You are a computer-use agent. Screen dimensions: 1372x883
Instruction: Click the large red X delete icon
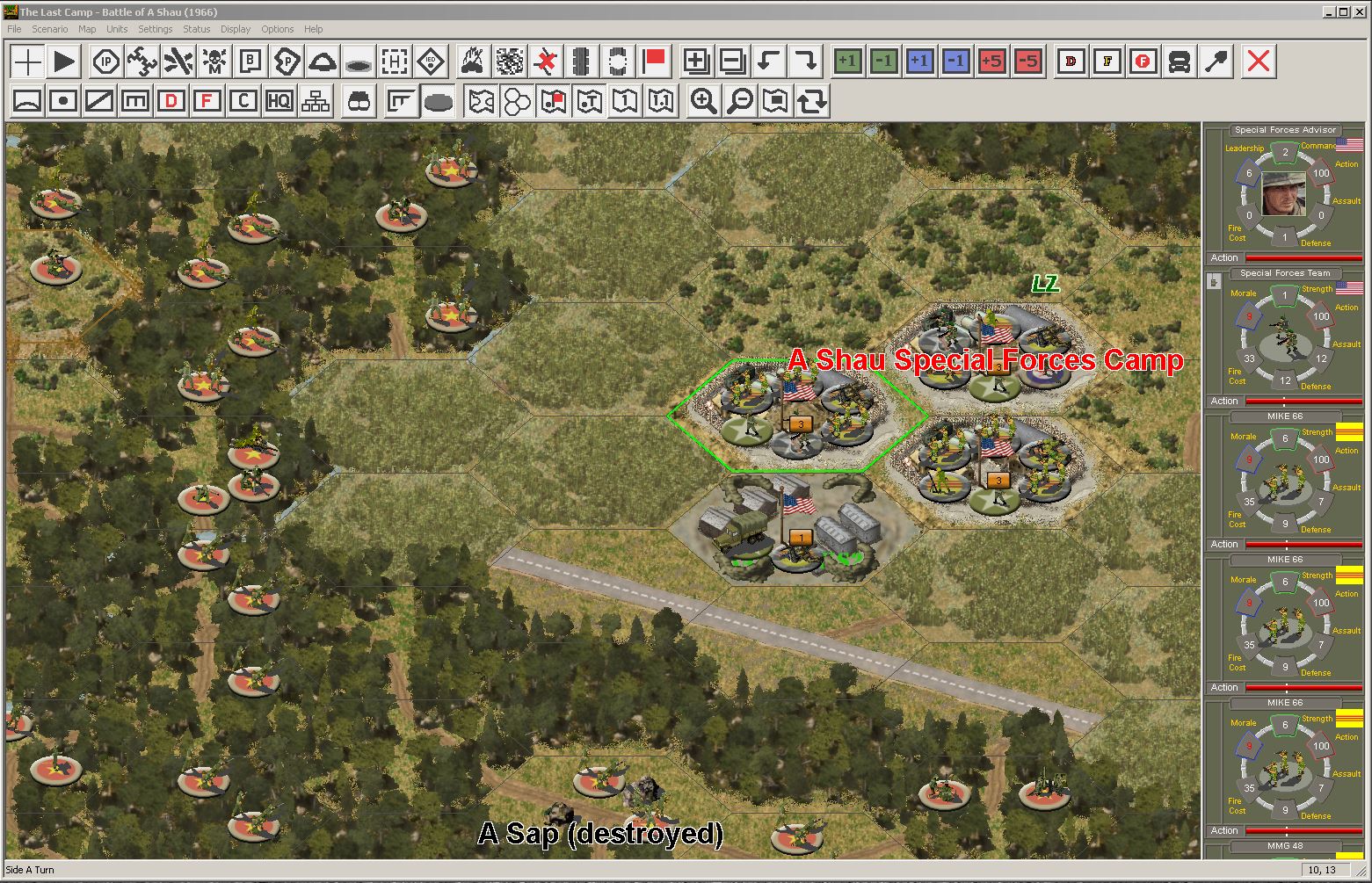[x=1259, y=62]
